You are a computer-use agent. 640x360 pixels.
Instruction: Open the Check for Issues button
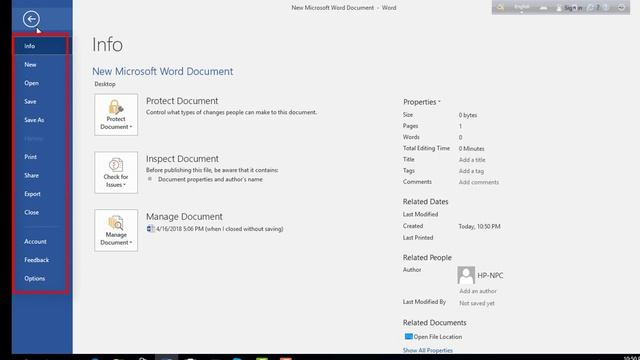point(116,173)
